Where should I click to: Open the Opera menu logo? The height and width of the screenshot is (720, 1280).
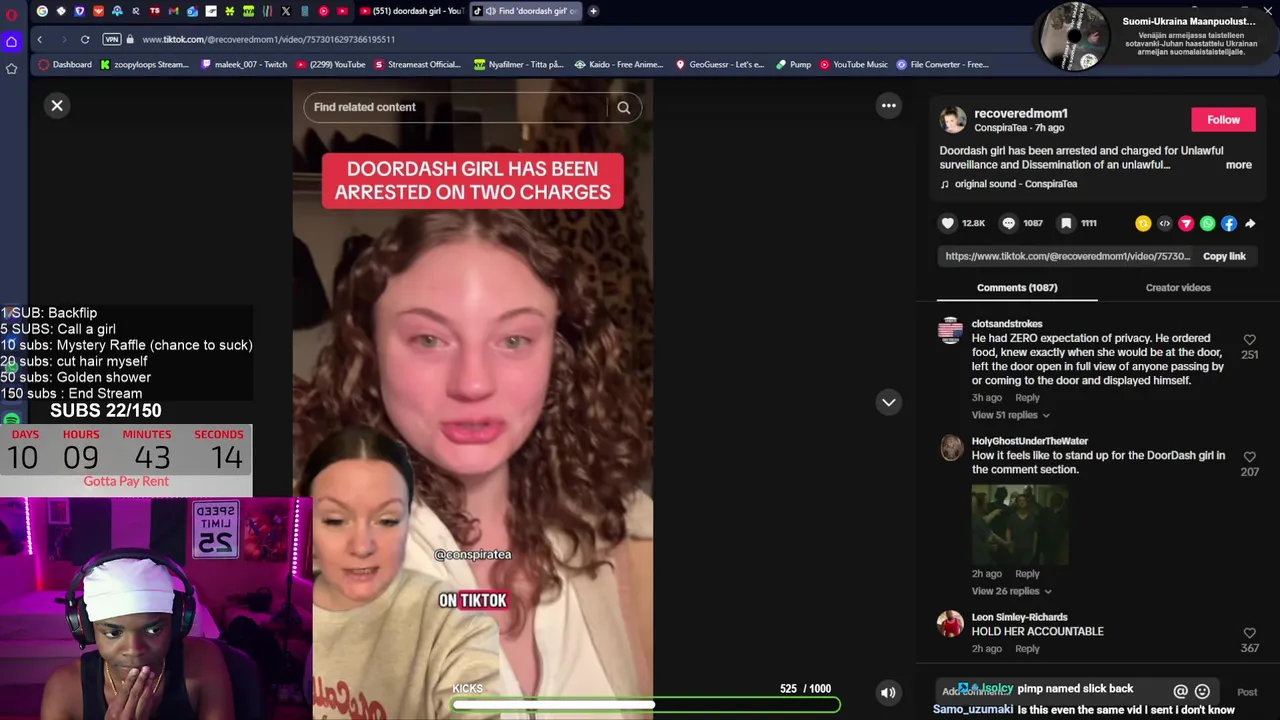(x=12, y=14)
